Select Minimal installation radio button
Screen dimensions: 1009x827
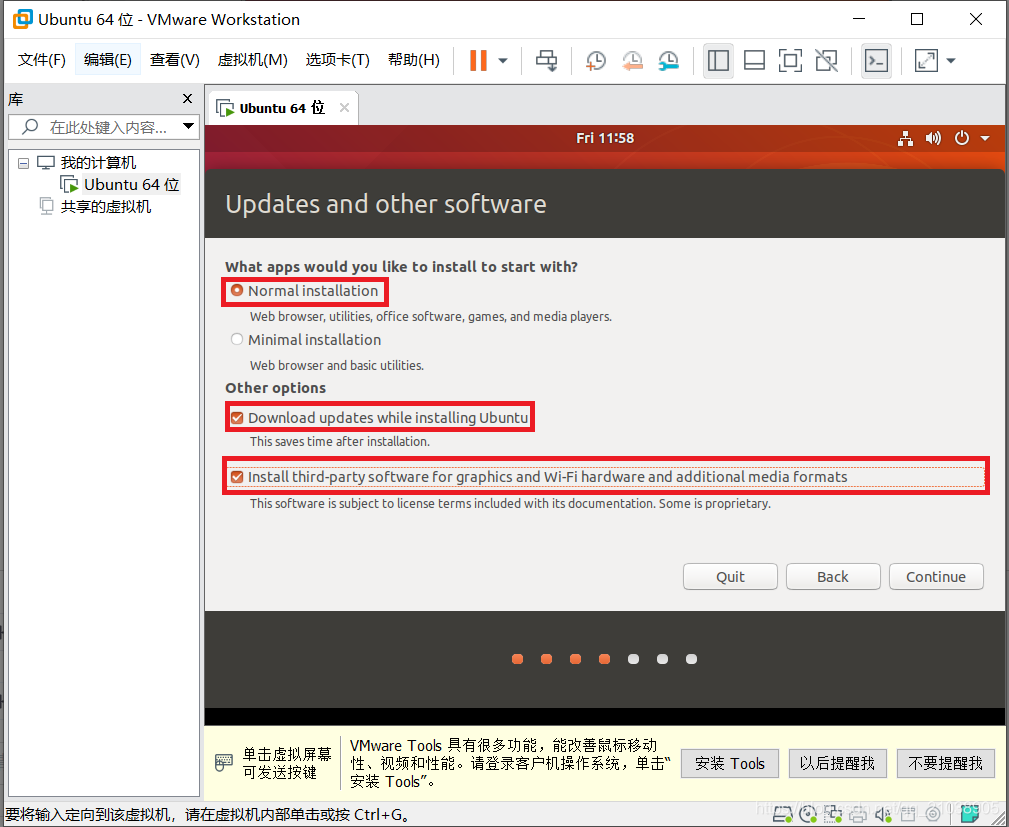pos(237,339)
